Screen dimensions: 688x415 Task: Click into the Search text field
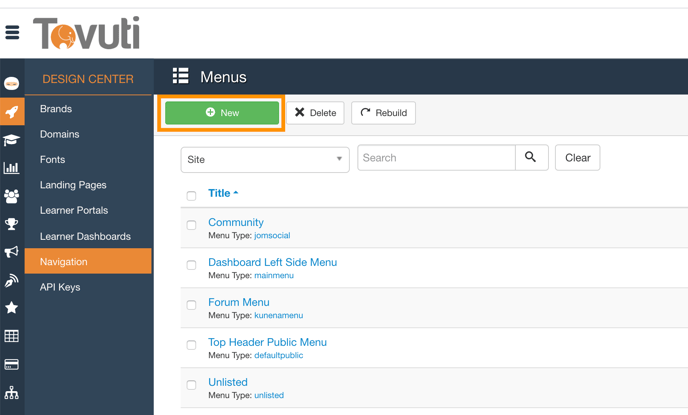coord(436,158)
